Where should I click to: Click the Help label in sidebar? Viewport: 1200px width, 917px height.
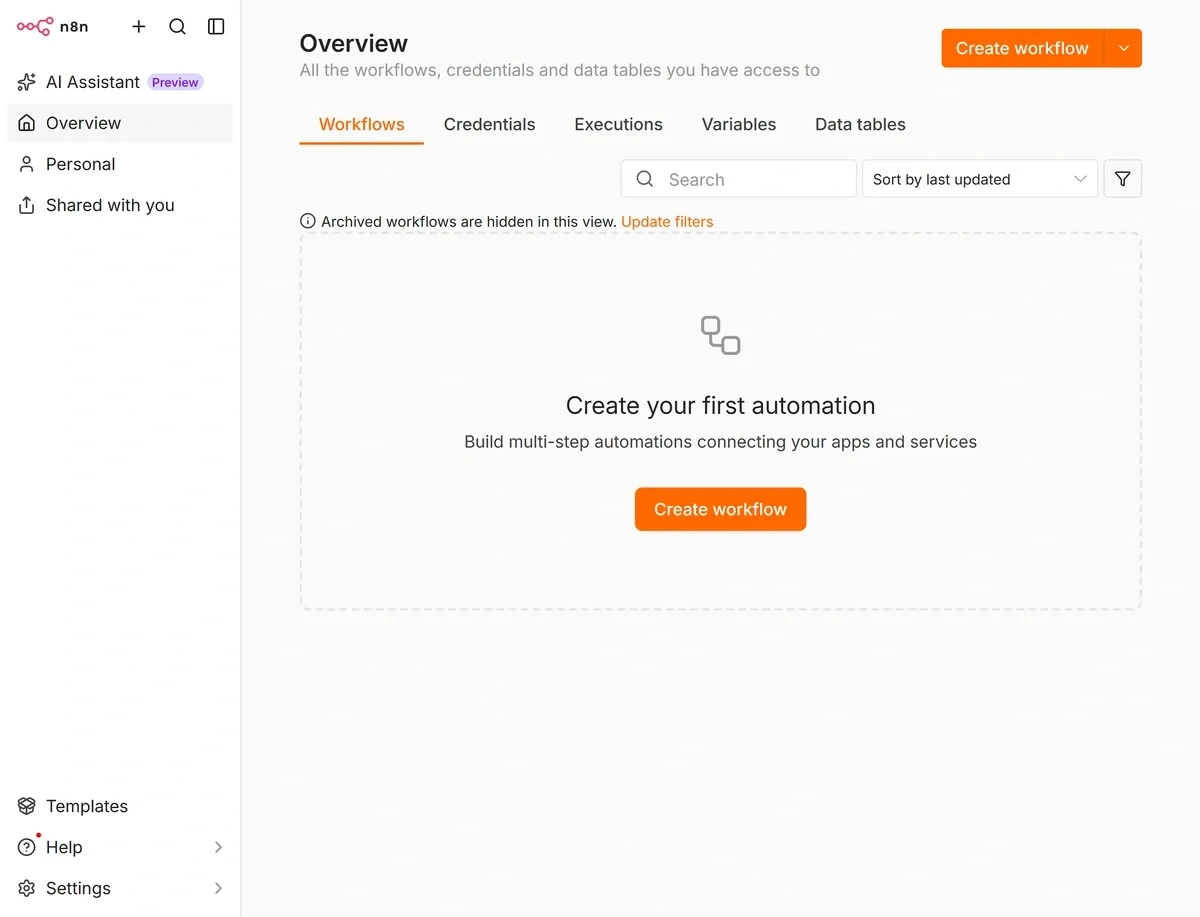point(64,847)
